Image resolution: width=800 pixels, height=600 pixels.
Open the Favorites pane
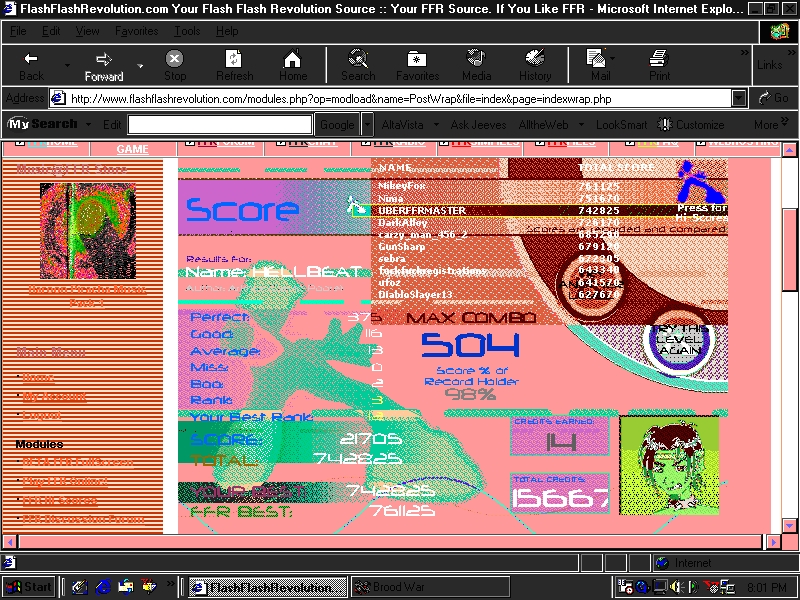pyautogui.click(x=417, y=65)
